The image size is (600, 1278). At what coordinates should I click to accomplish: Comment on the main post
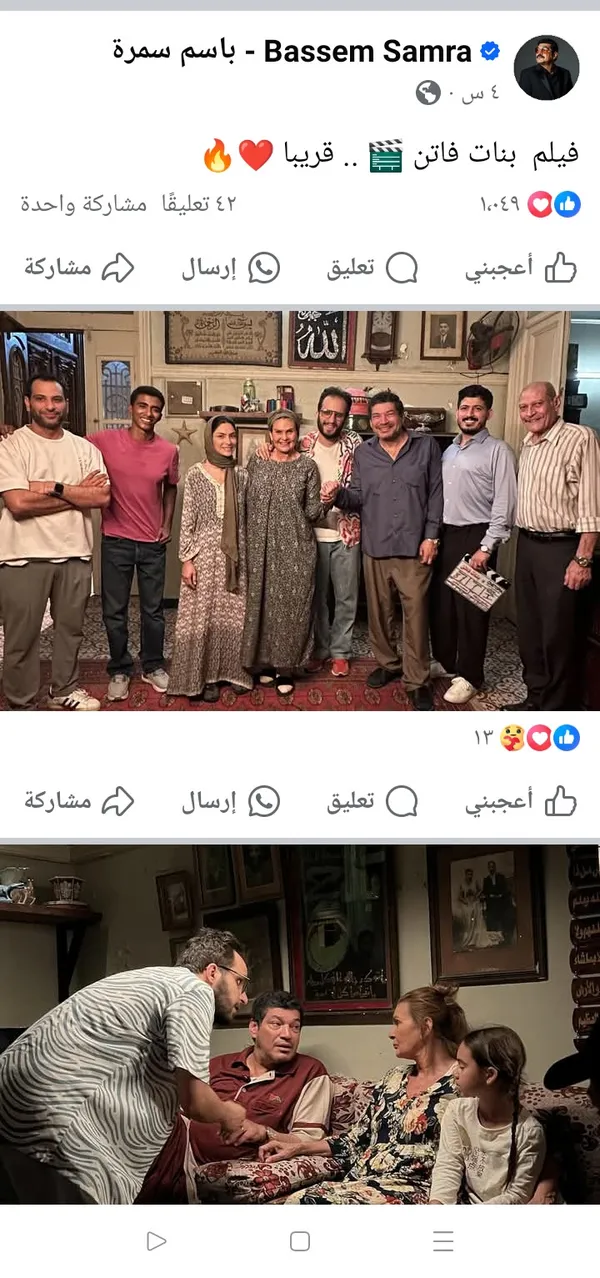pos(372,267)
